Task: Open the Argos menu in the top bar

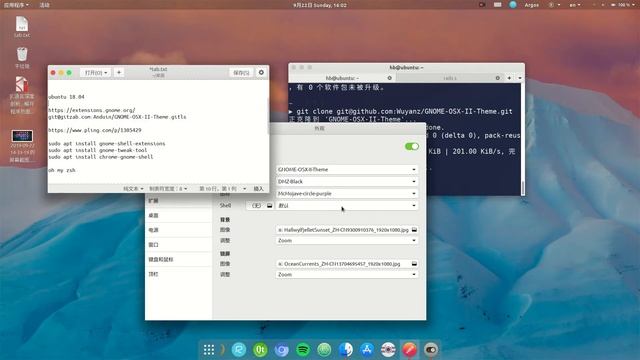Action: (x=531, y=5)
